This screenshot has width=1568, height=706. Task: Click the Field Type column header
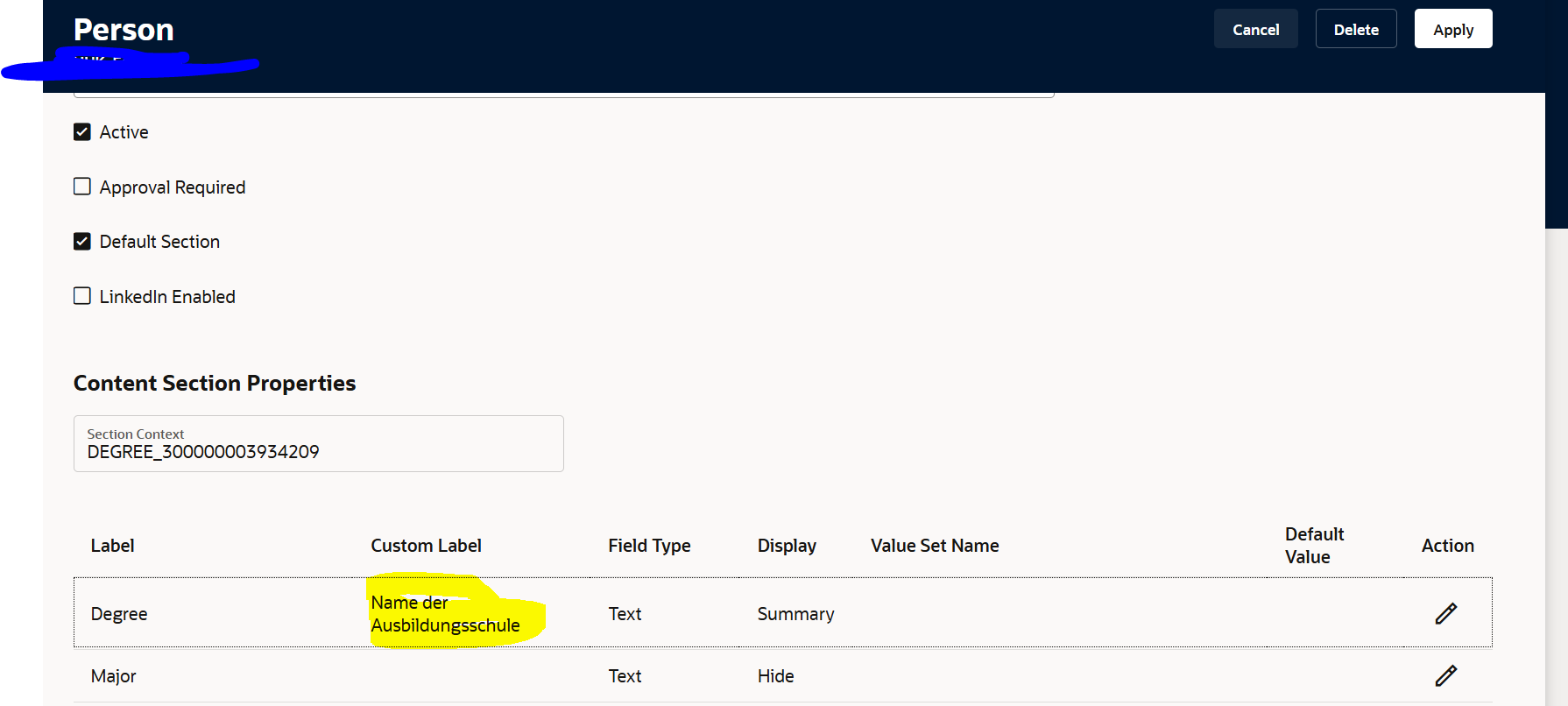pos(649,546)
